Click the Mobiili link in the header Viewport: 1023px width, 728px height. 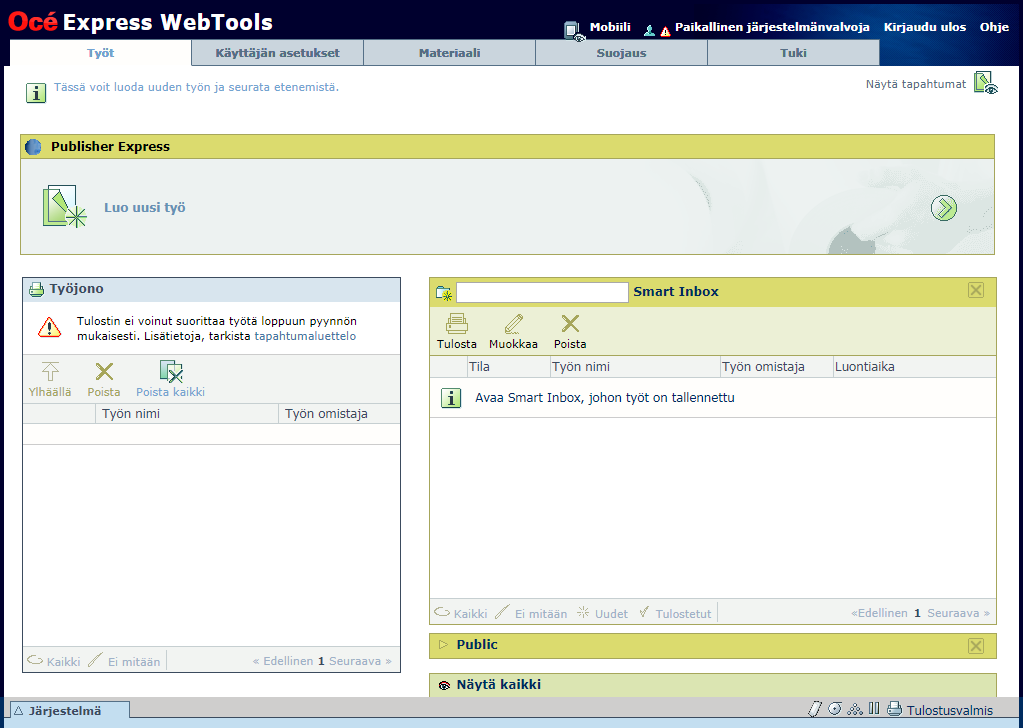click(610, 27)
